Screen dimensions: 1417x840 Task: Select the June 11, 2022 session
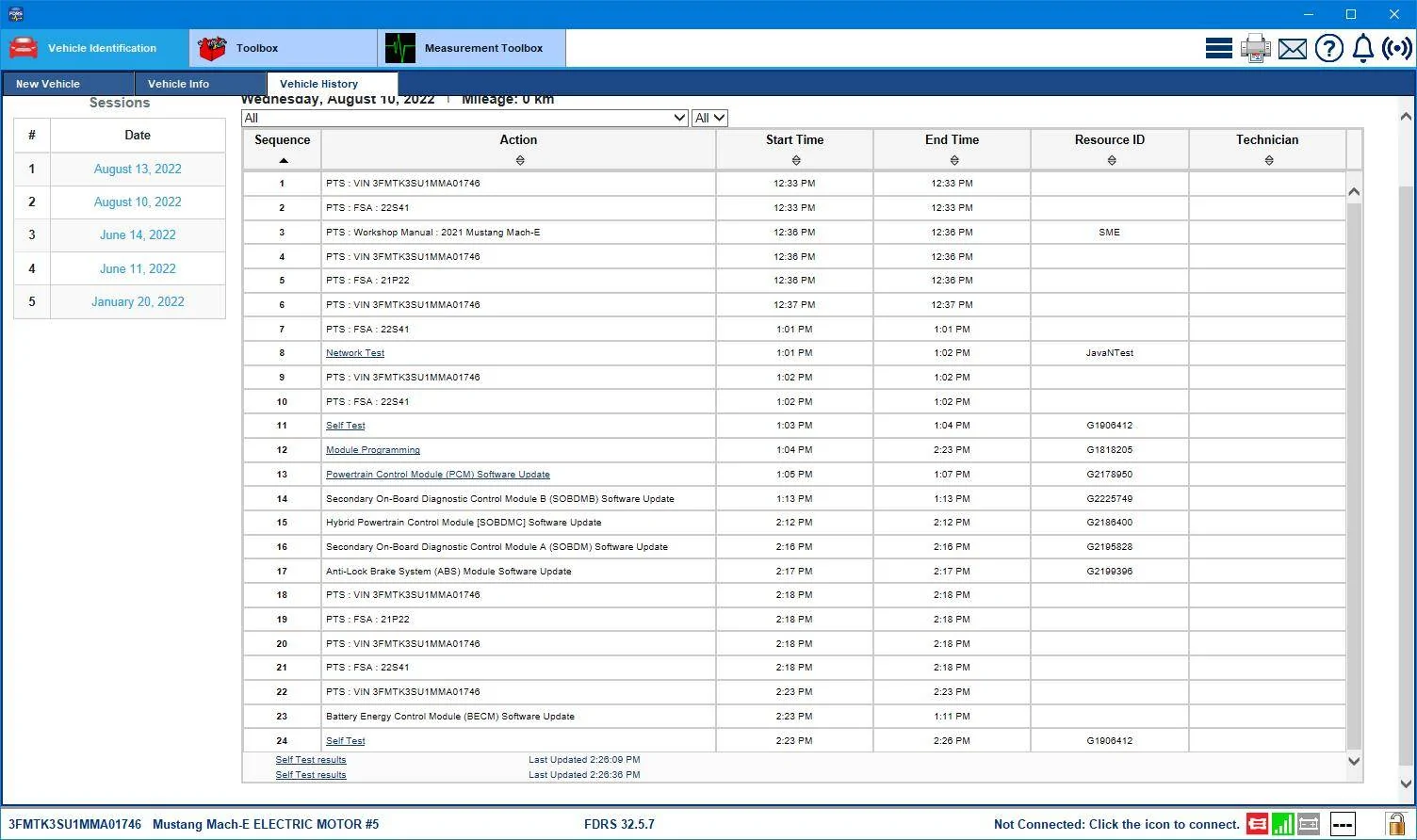click(x=138, y=269)
